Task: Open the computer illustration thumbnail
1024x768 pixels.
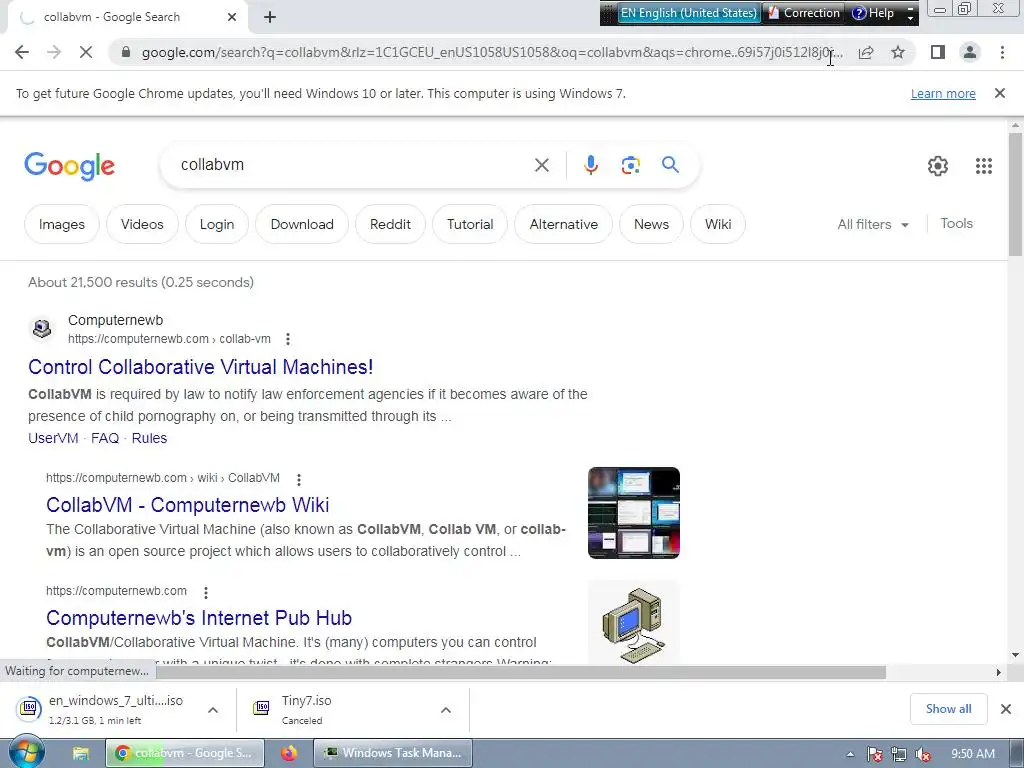Action: coord(633,623)
